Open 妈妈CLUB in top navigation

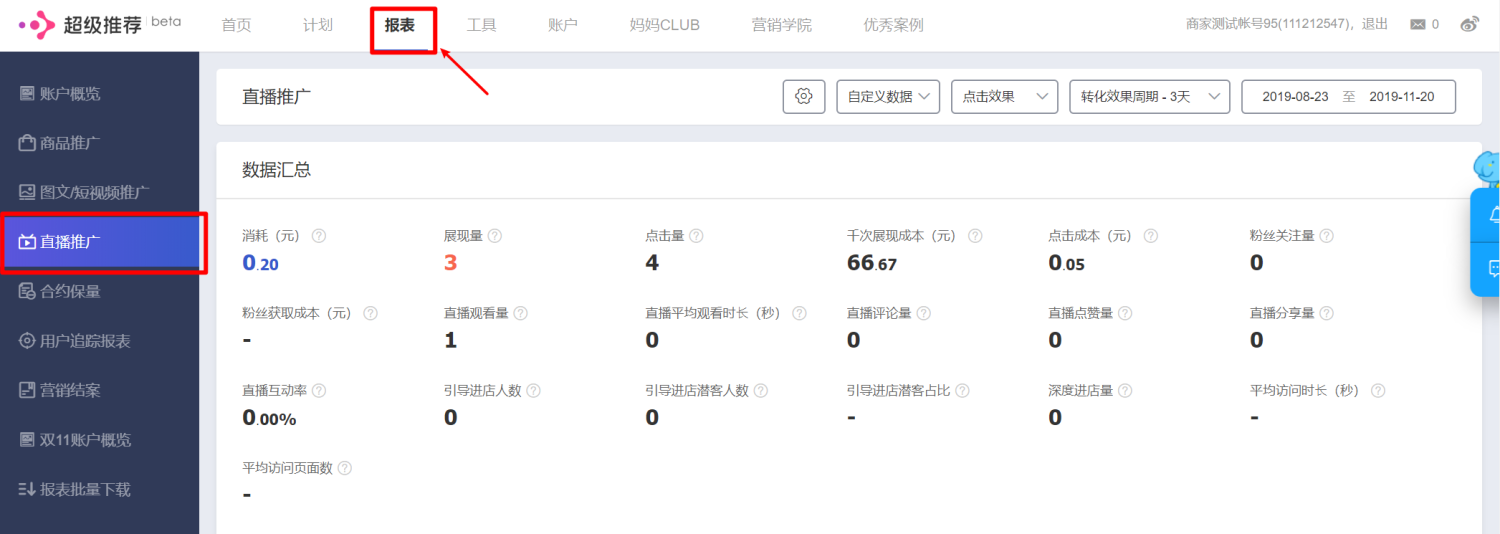click(x=665, y=25)
